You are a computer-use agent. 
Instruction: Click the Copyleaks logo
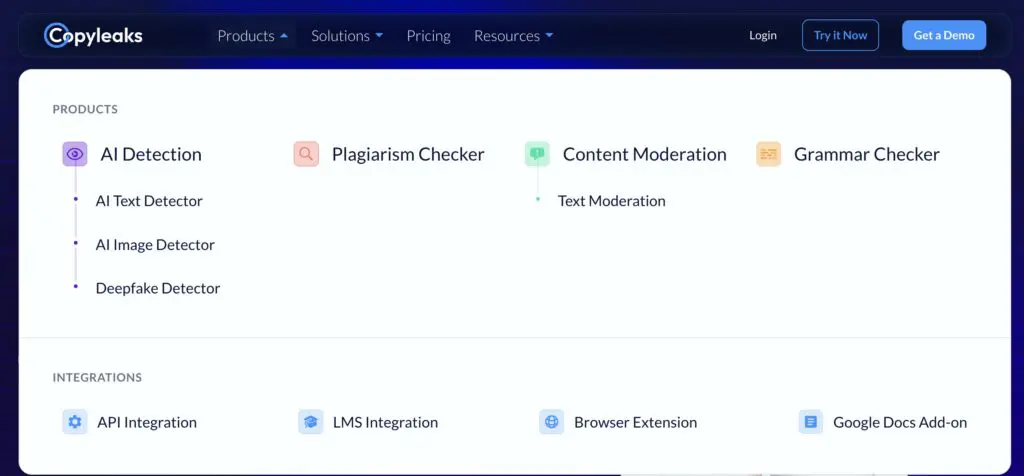coord(94,36)
